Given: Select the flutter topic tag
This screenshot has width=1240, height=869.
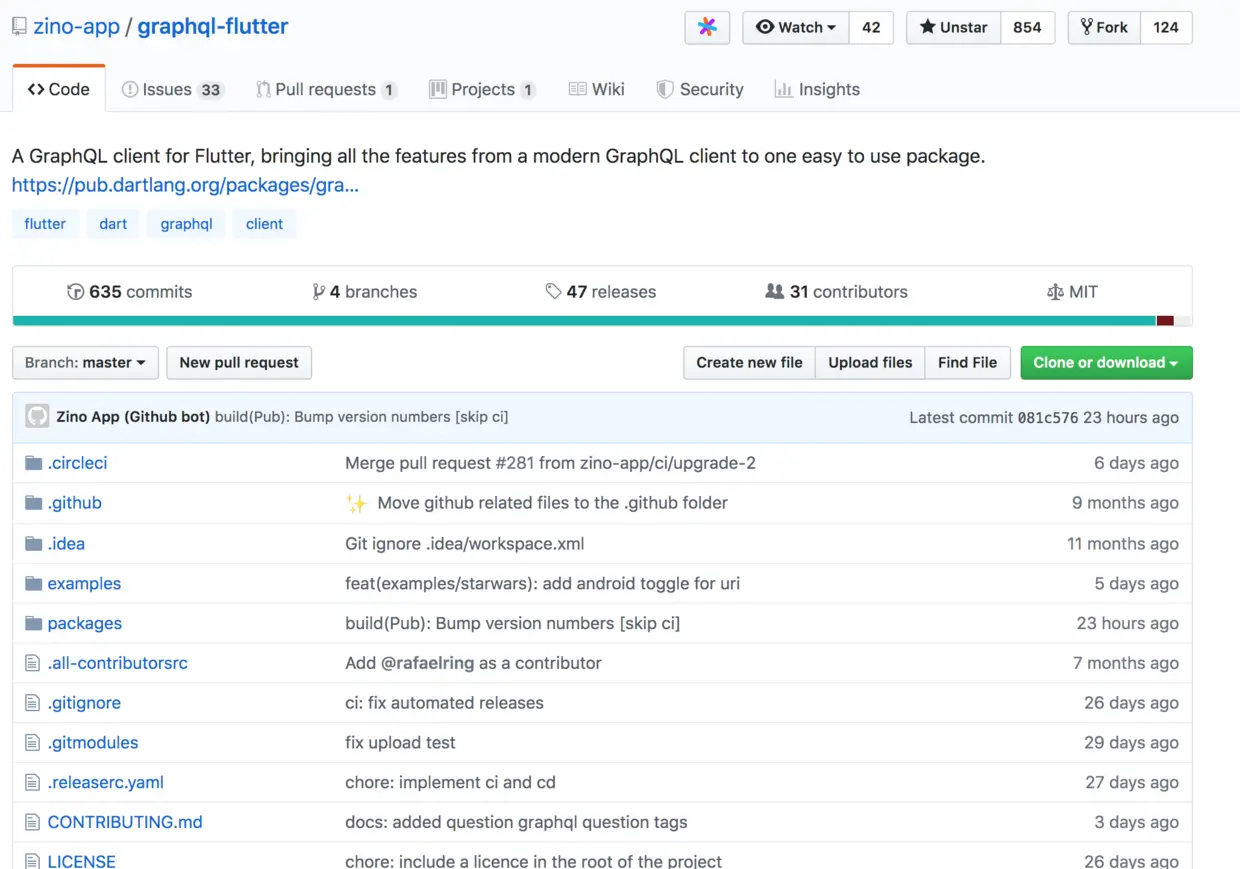Looking at the screenshot, I should [45, 224].
